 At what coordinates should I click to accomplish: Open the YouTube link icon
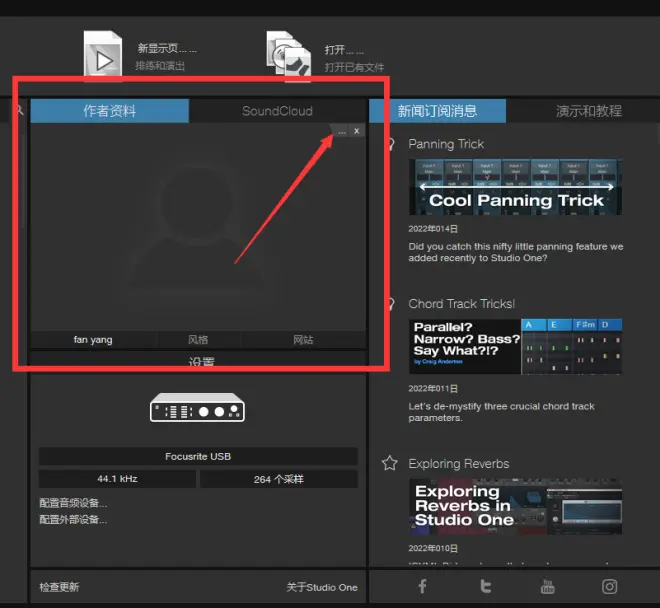(x=548, y=586)
